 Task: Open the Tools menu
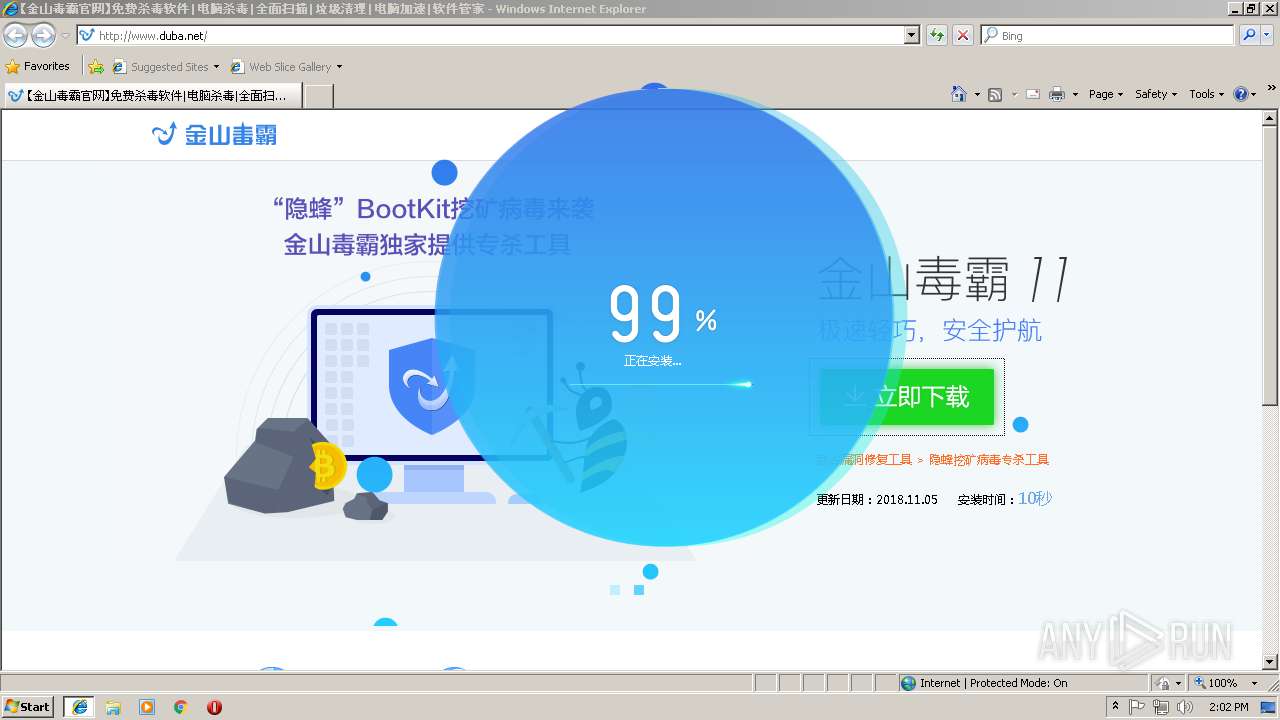(1206, 94)
